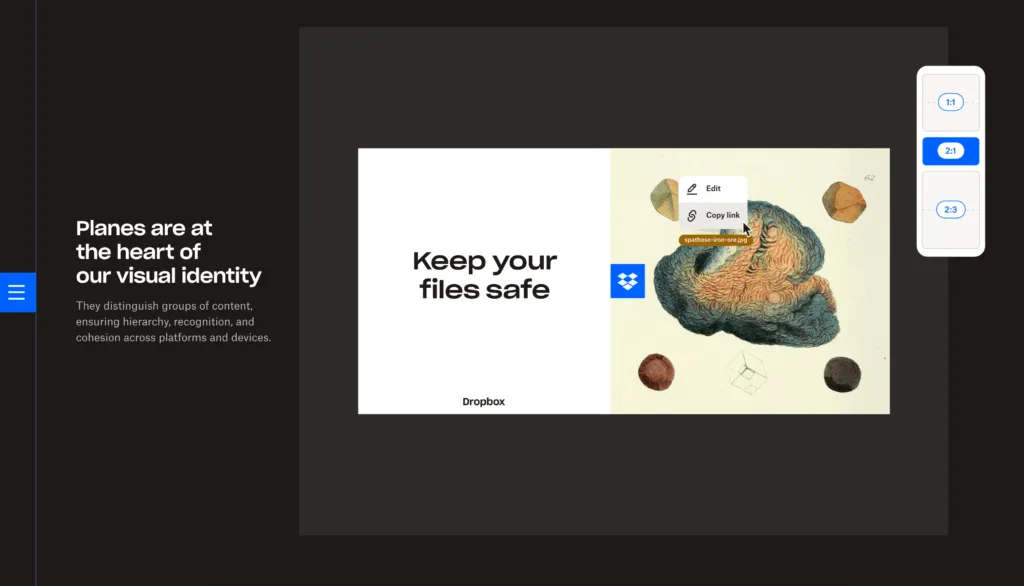Click the Dropbox wordmark under the headline
1024x586 pixels.
[483, 402]
